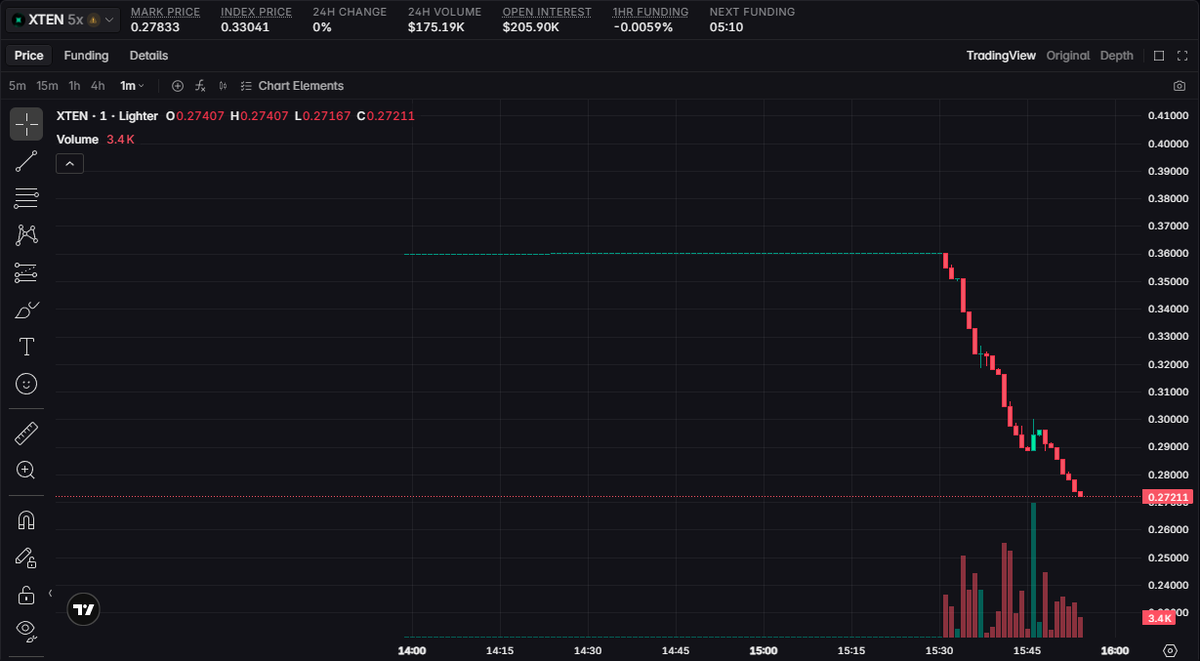Viewport: 1200px width, 661px height.
Task: Select the trend line drawing tool
Action: (26, 161)
